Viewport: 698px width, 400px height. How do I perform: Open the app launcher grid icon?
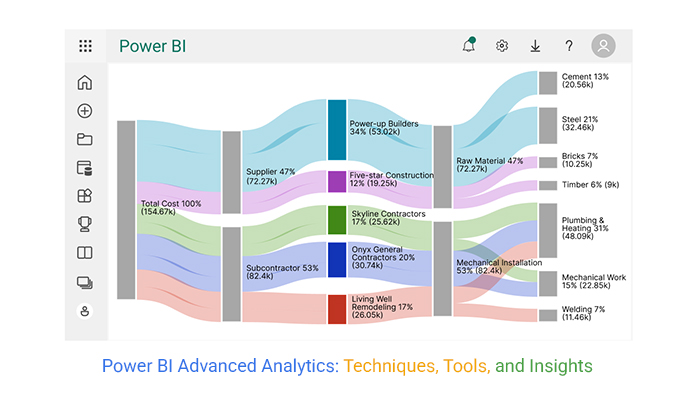pos(85,46)
